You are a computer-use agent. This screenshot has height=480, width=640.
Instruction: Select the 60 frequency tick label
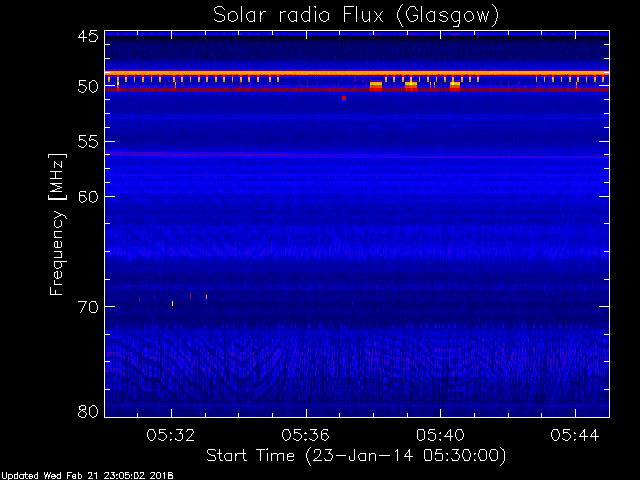[88, 197]
